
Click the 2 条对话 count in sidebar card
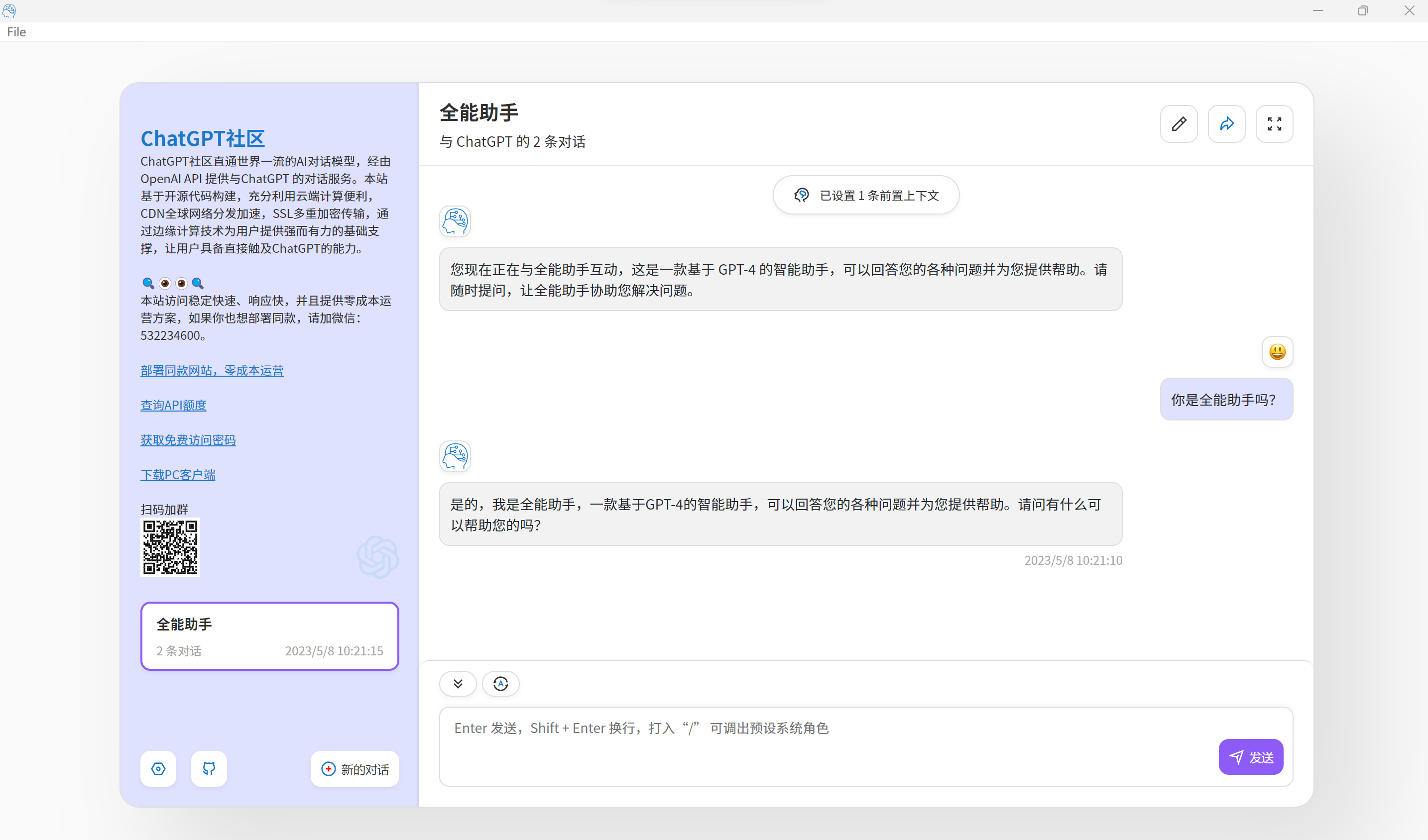179,651
